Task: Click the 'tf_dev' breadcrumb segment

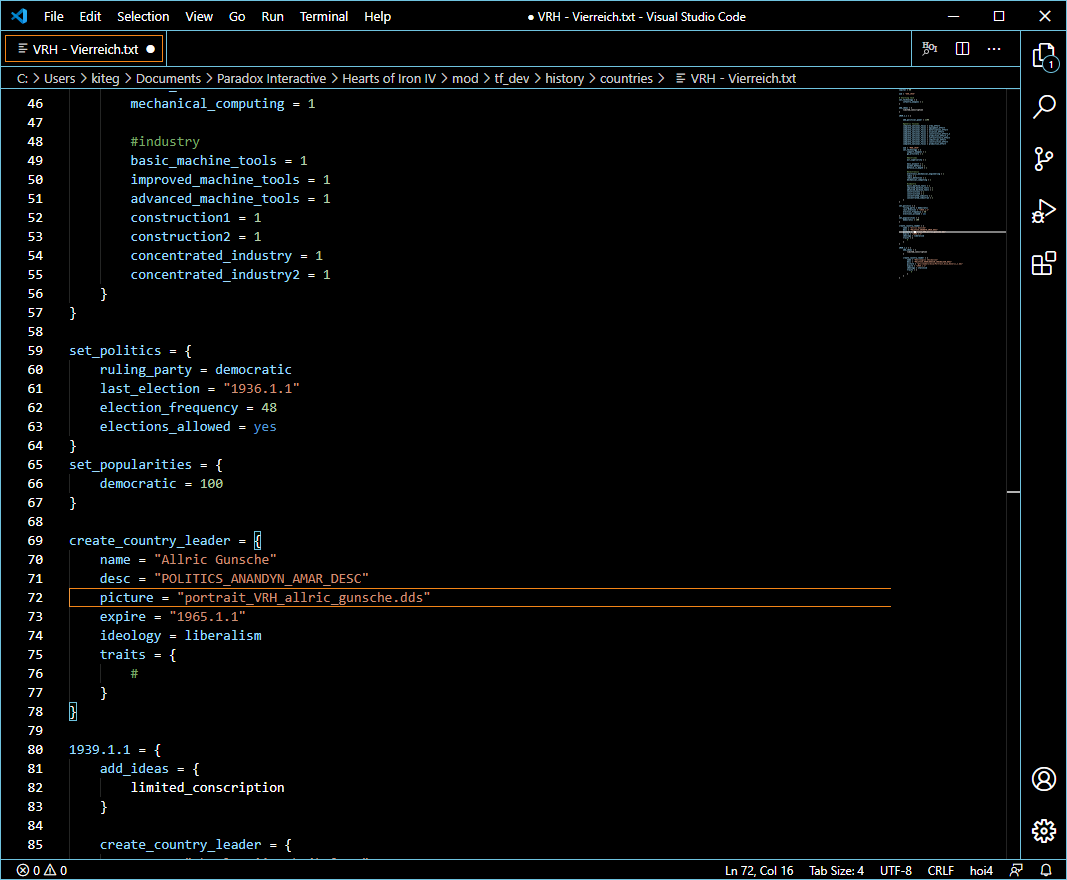Action: point(512,78)
